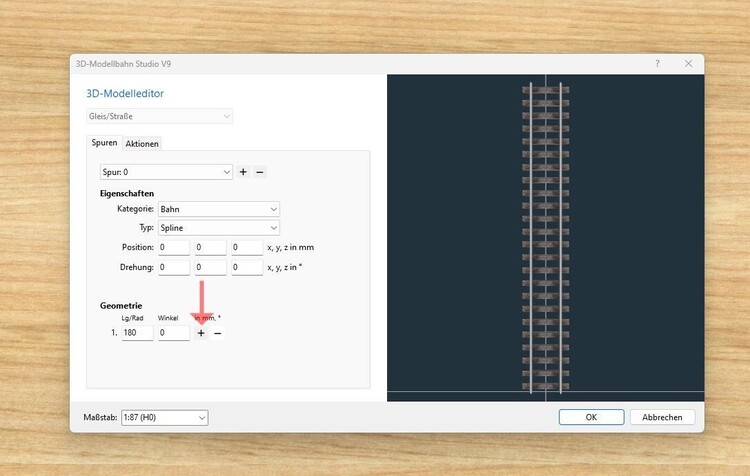Click the 3D-Modelleditor heading

pos(125,93)
